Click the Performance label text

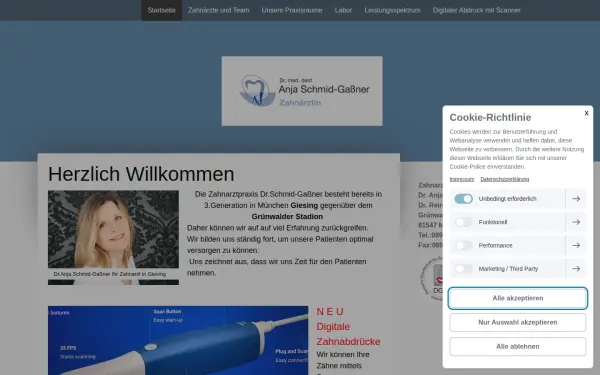pyautogui.click(x=495, y=245)
